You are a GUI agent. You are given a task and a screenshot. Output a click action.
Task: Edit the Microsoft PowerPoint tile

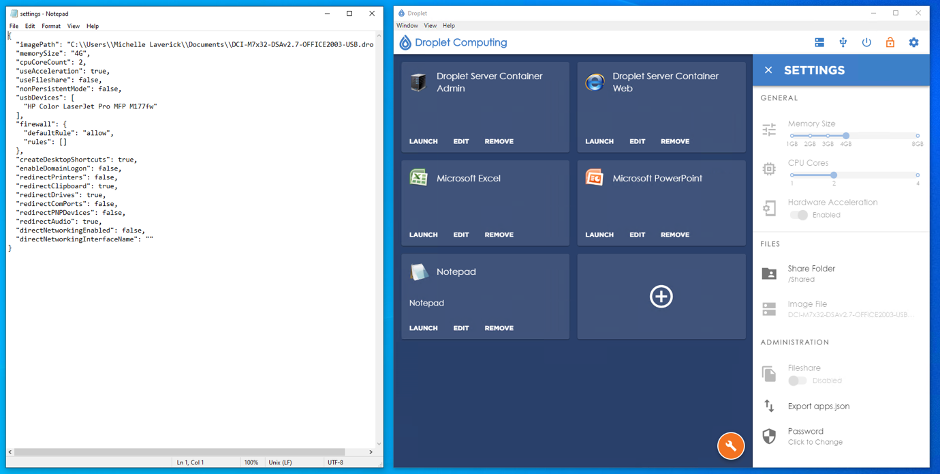click(637, 235)
